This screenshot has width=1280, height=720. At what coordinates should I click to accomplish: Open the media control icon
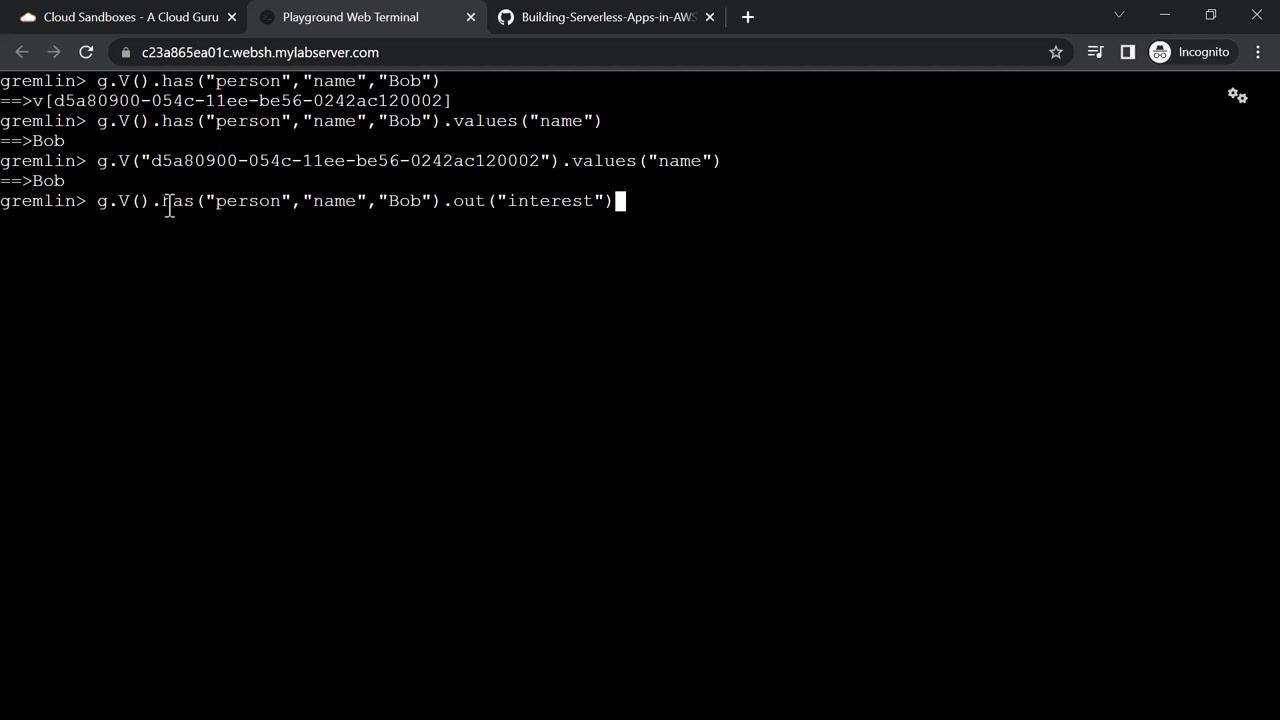(1095, 52)
